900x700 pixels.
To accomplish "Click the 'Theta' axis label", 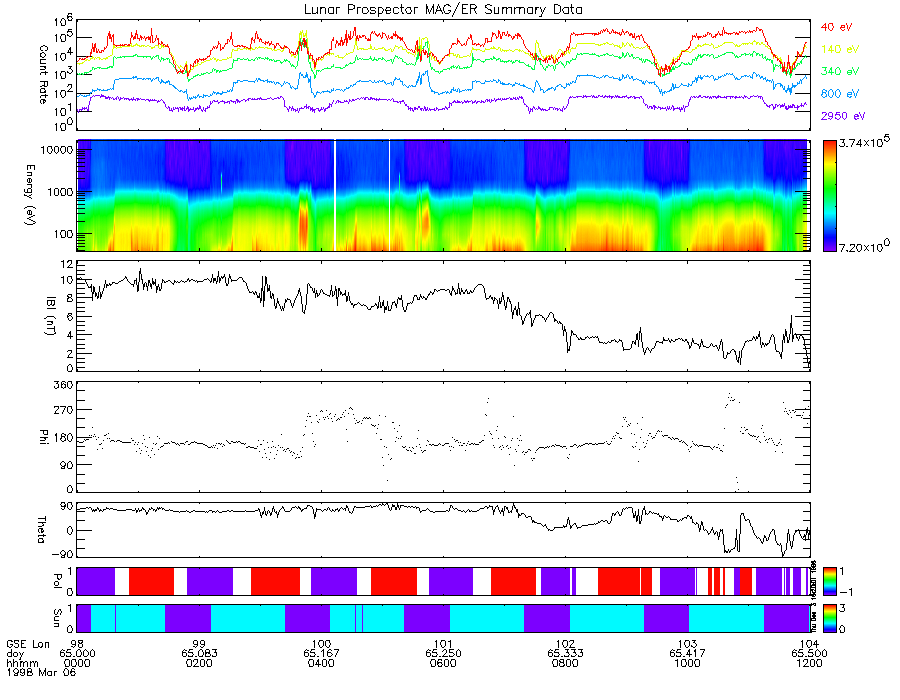I will [x=41, y=529].
